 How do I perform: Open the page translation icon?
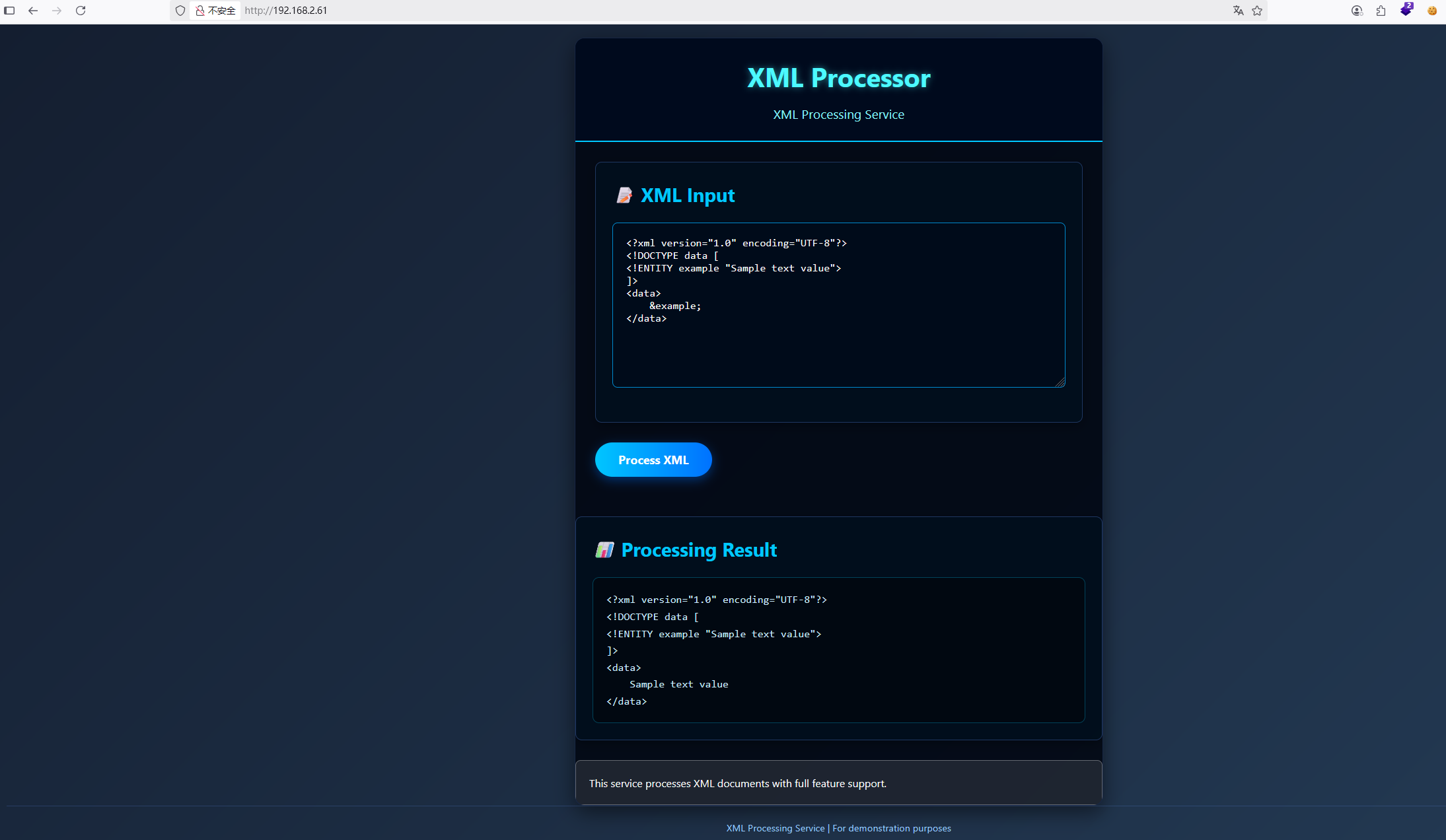[1238, 11]
